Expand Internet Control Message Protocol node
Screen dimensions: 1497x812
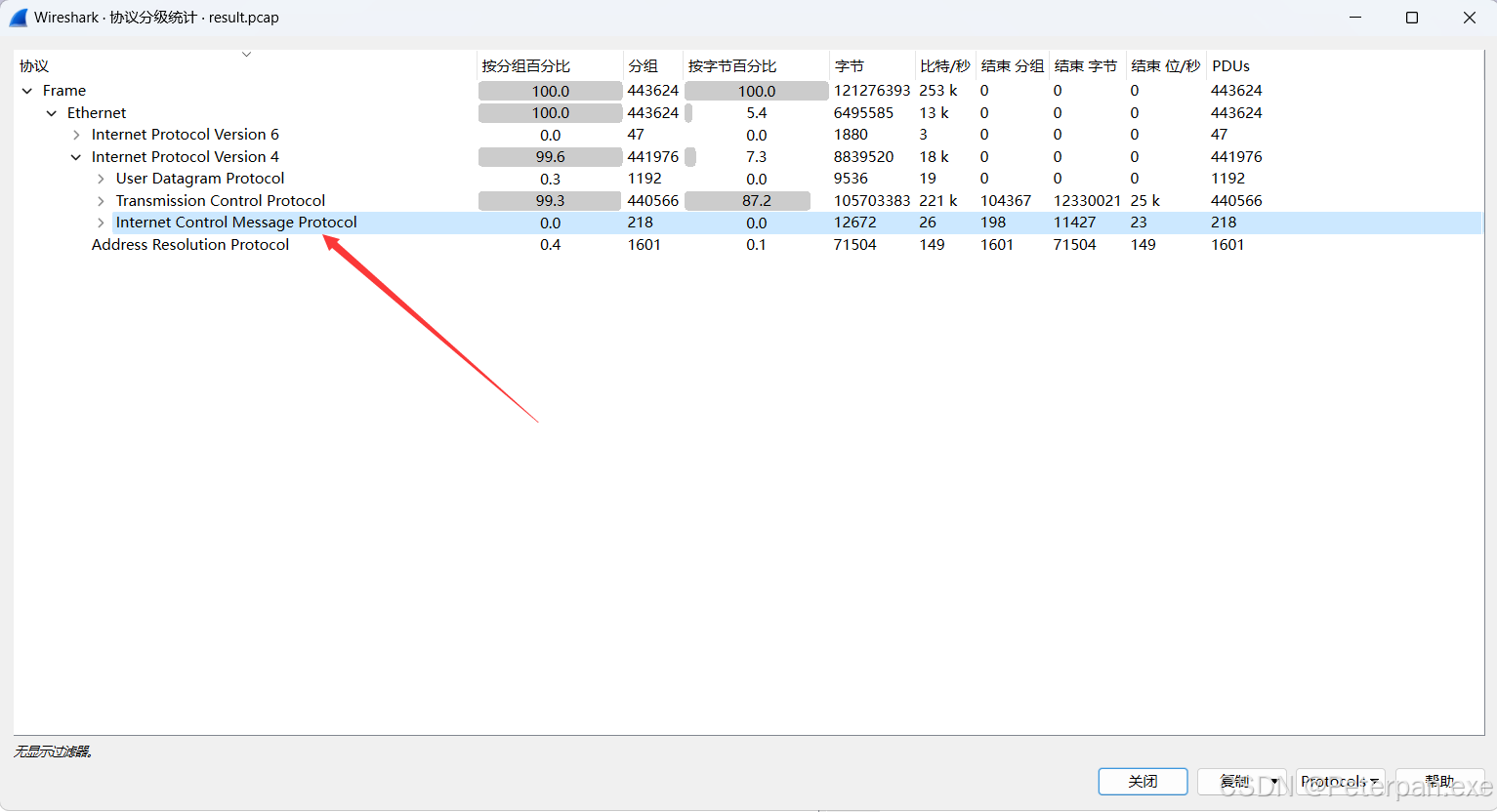point(101,223)
